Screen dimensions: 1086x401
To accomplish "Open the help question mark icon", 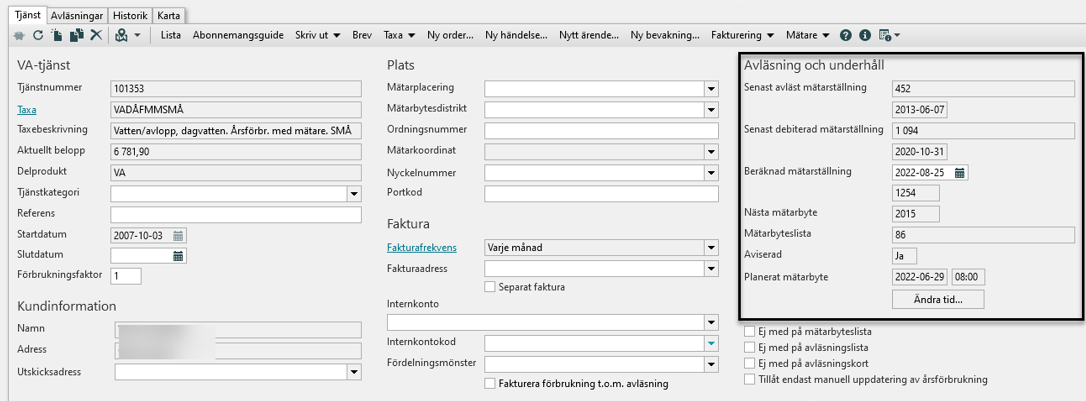I will point(846,35).
